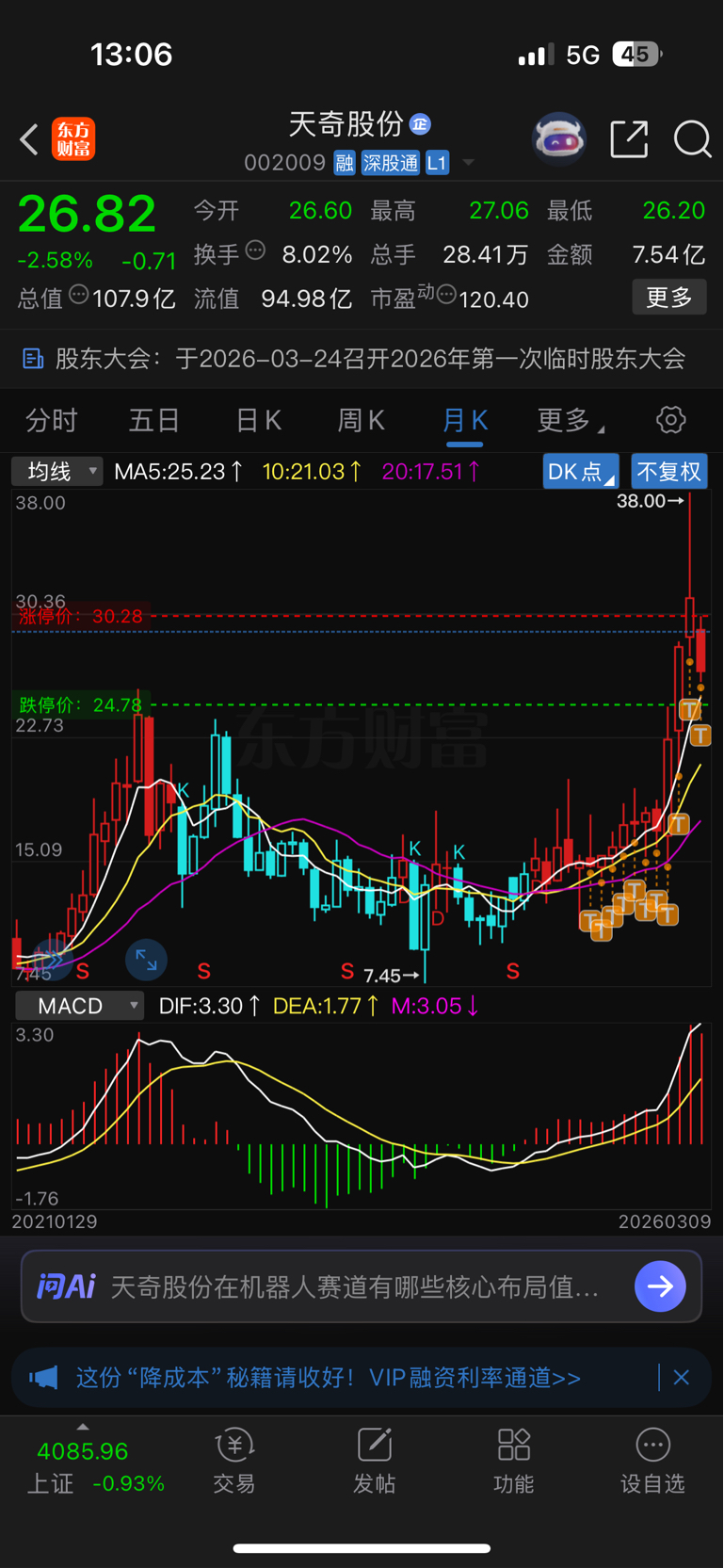Tap the 20260309 end date label
724x1568 pixels.
665,1221
